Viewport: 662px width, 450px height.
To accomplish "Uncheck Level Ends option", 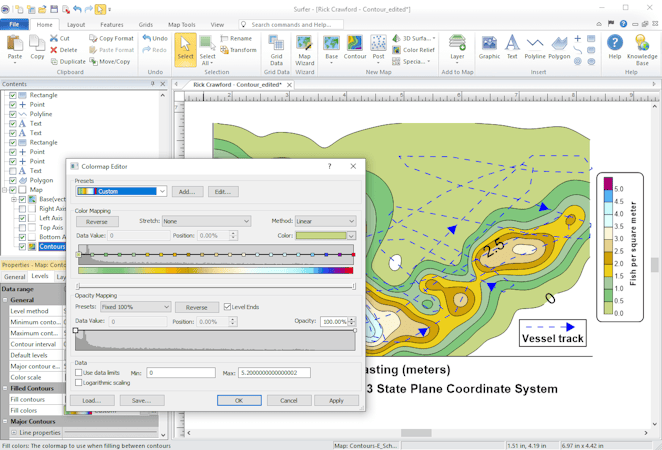I will click(227, 307).
